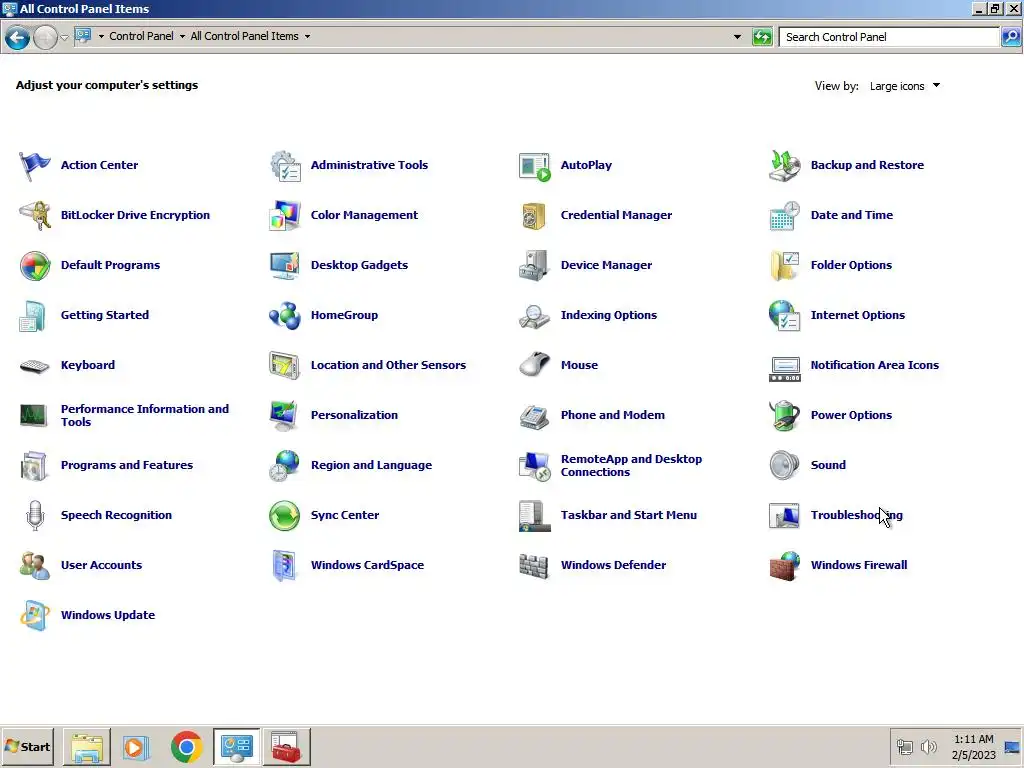
Task: Open recent pages dropdown beside Forward button
Action: pyautogui.click(x=64, y=37)
